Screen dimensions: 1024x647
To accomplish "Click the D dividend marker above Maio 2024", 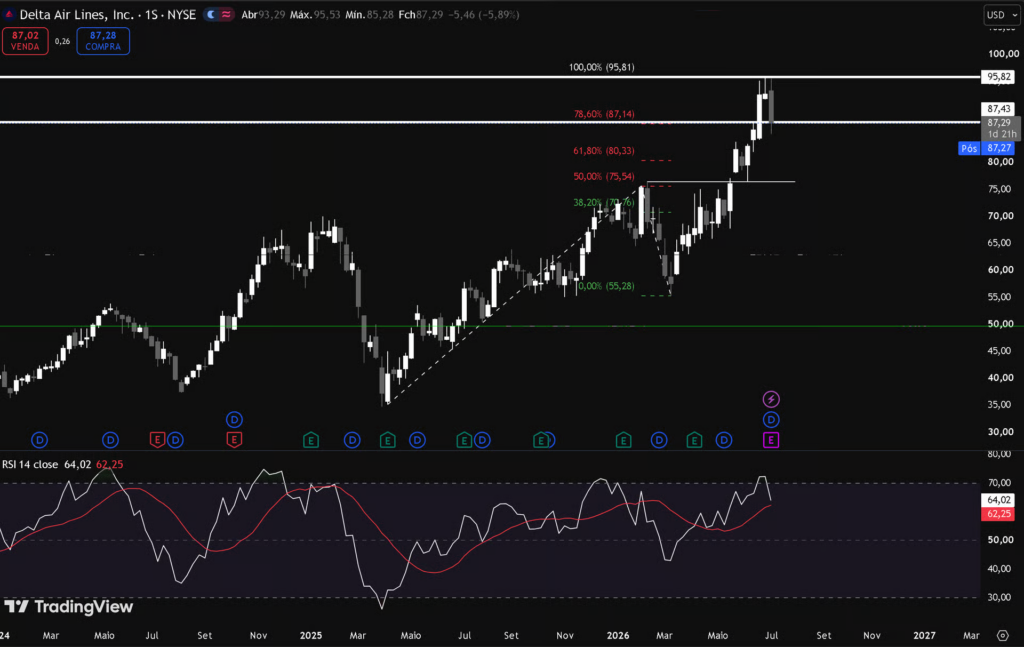I will point(110,440).
